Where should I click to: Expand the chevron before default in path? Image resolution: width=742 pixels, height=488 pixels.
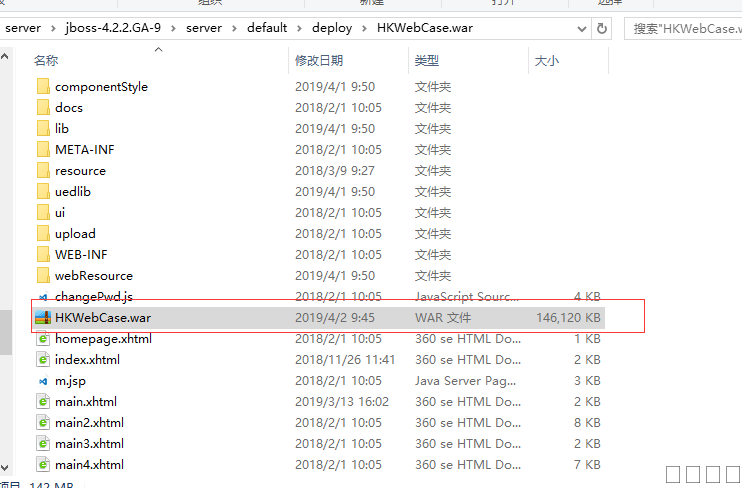234,28
